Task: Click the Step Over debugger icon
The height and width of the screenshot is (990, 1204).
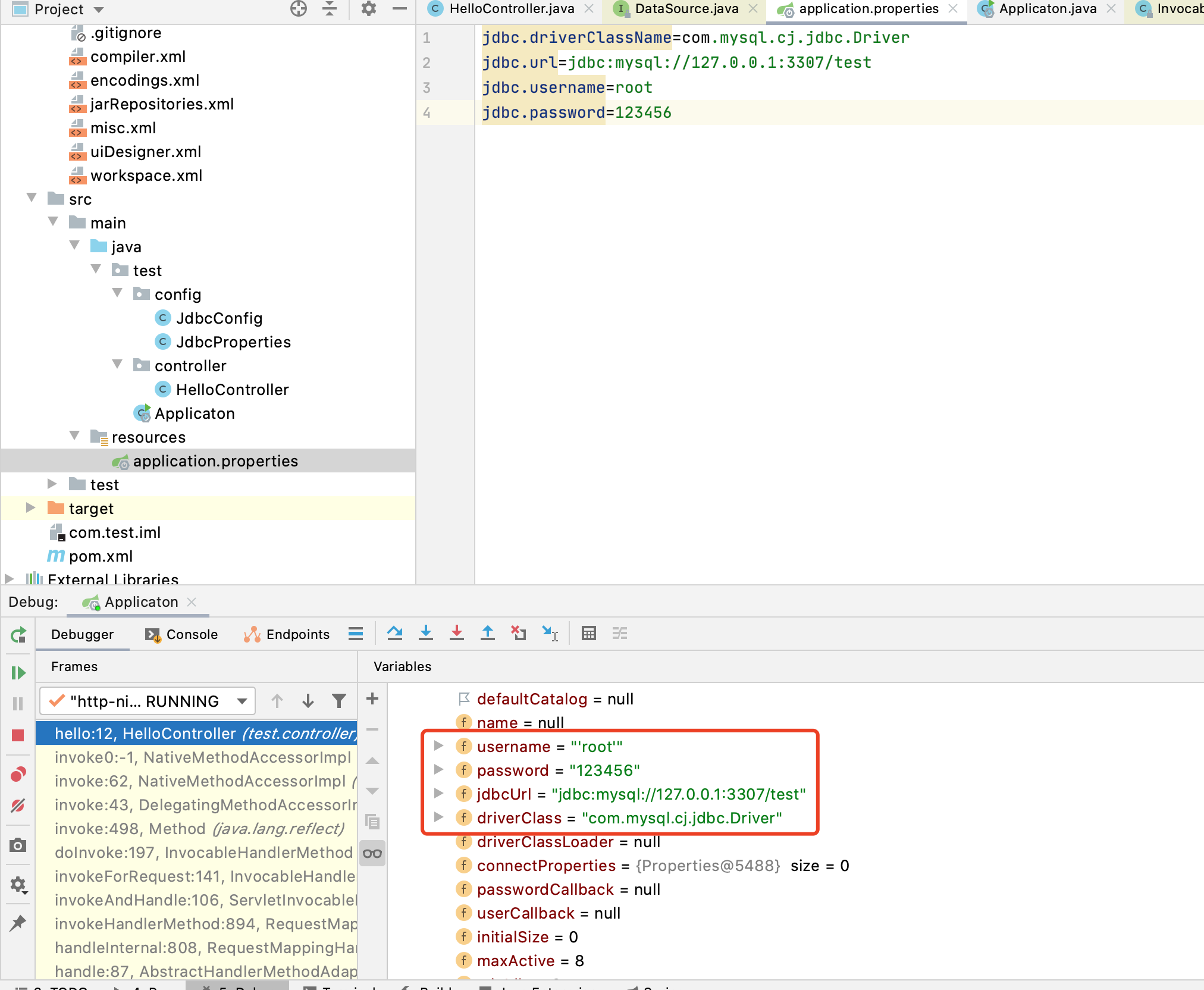Action: (x=394, y=633)
